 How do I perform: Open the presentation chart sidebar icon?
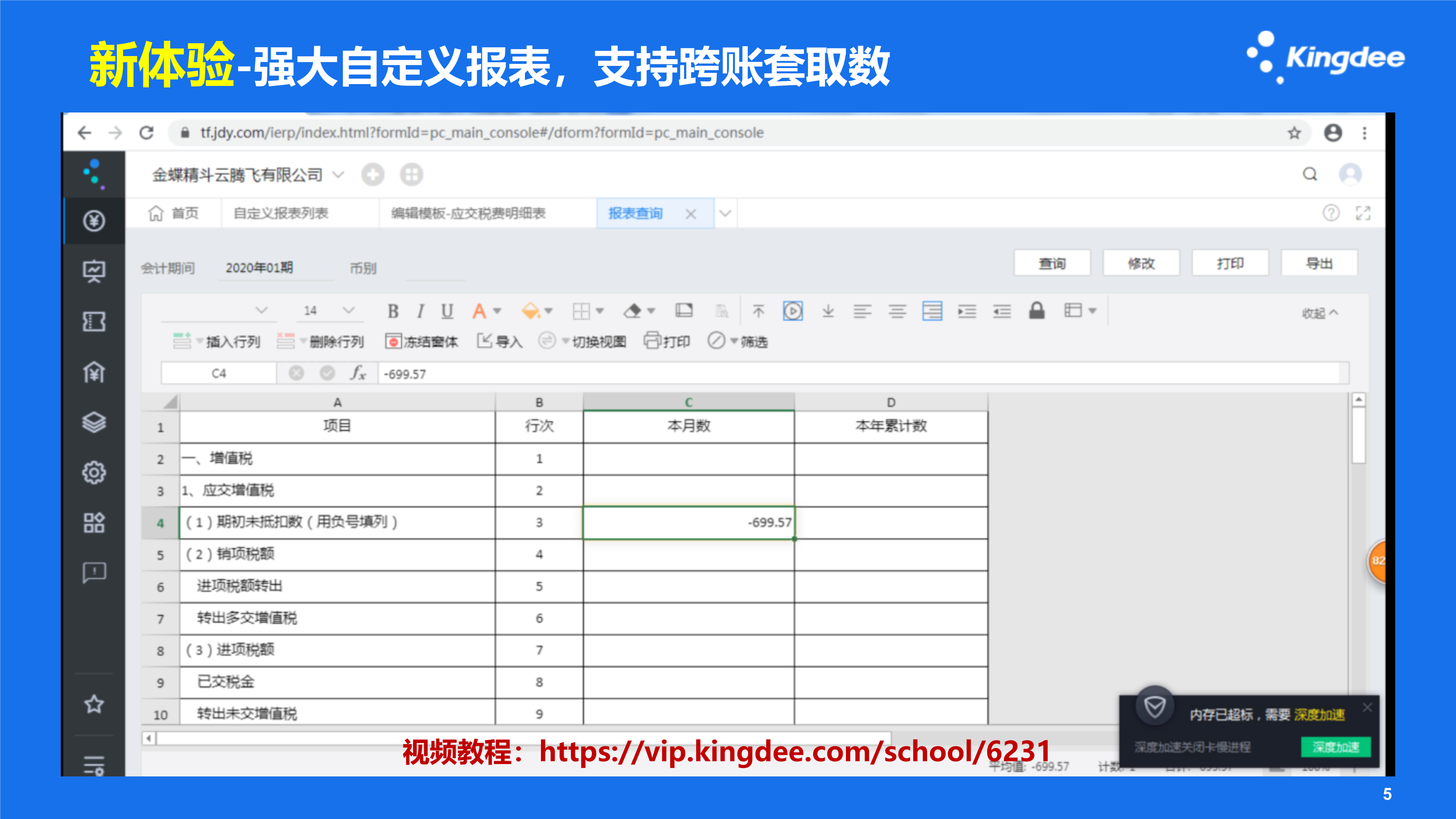94,271
